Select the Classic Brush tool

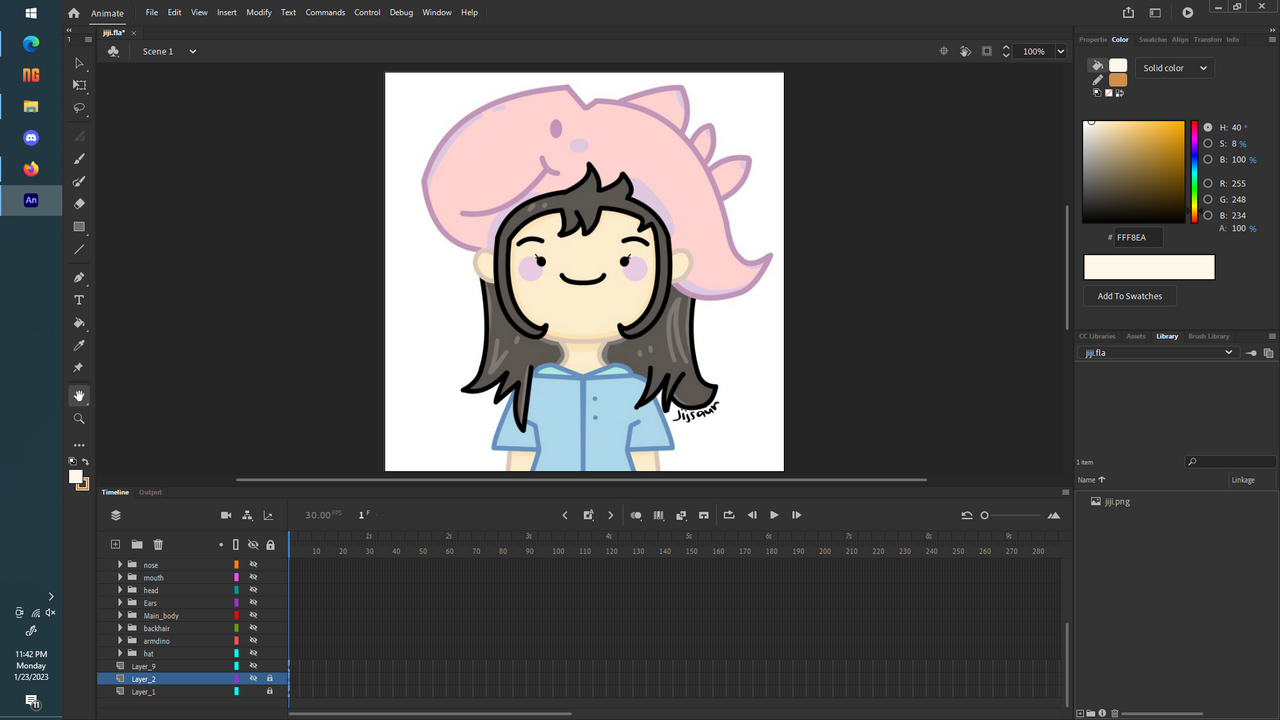tap(80, 159)
